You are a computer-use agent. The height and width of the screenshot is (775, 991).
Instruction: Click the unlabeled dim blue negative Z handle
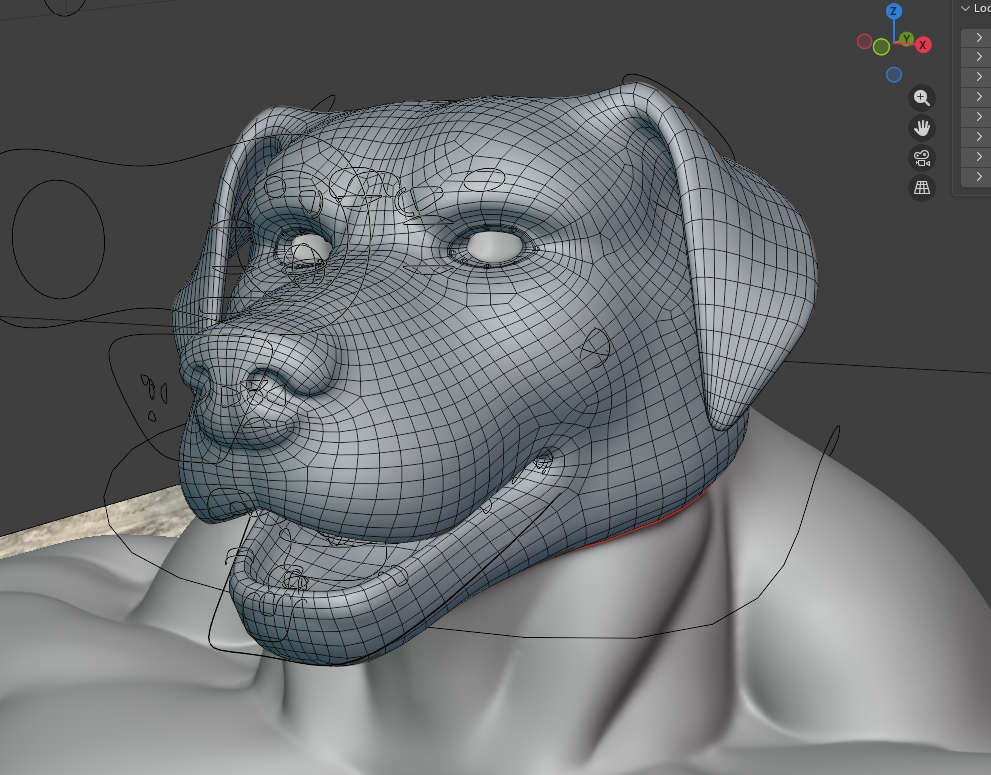point(894,75)
